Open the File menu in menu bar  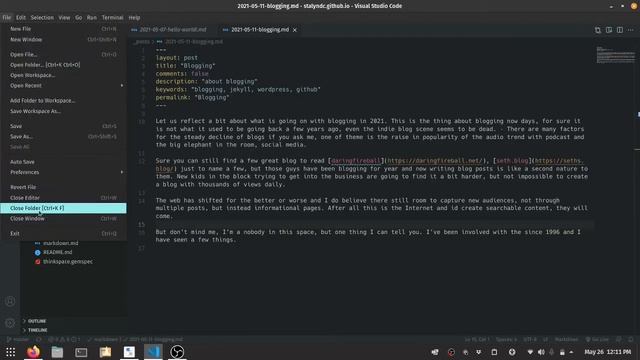7,18
